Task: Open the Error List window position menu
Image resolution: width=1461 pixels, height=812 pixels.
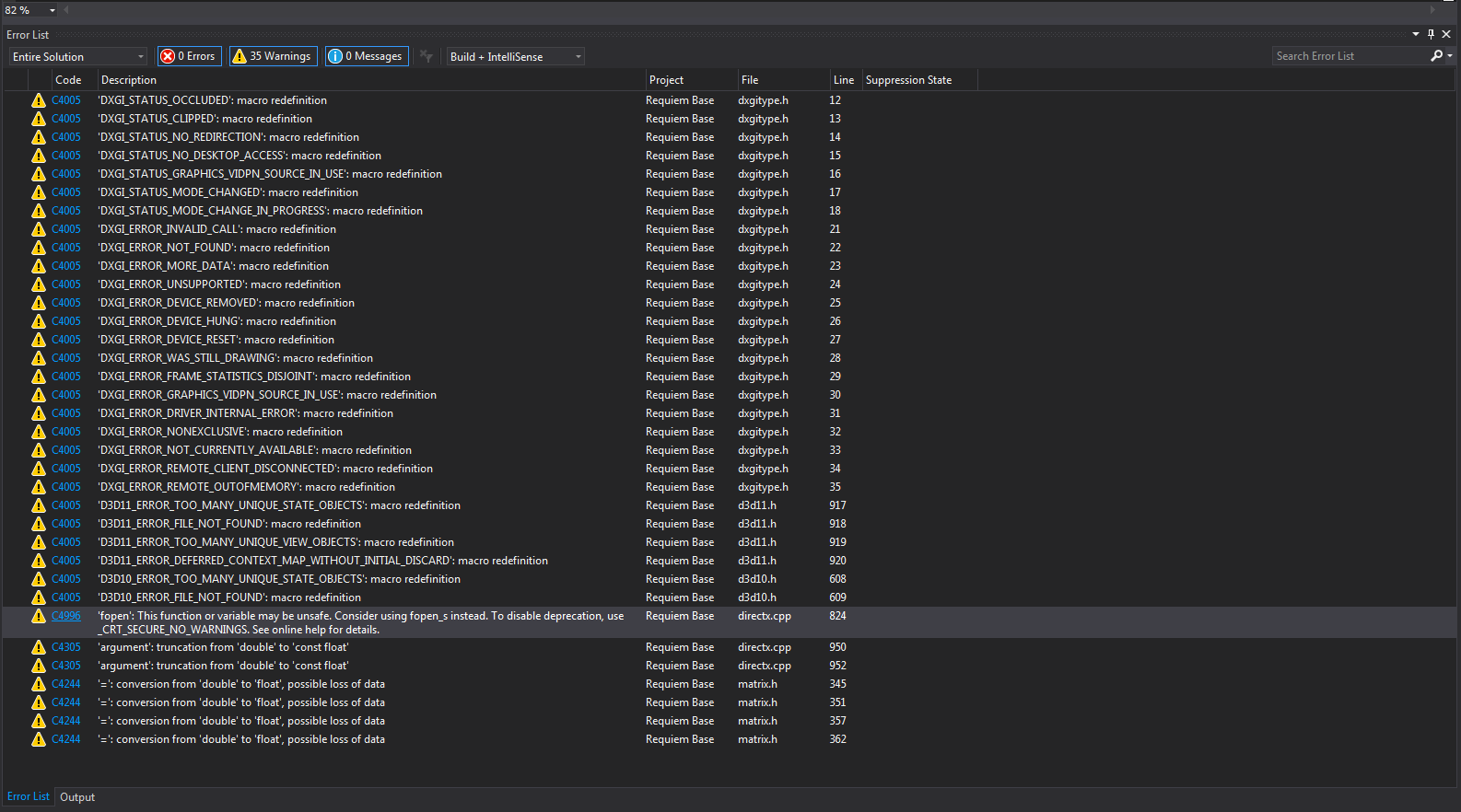Action: [x=1416, y=34]
